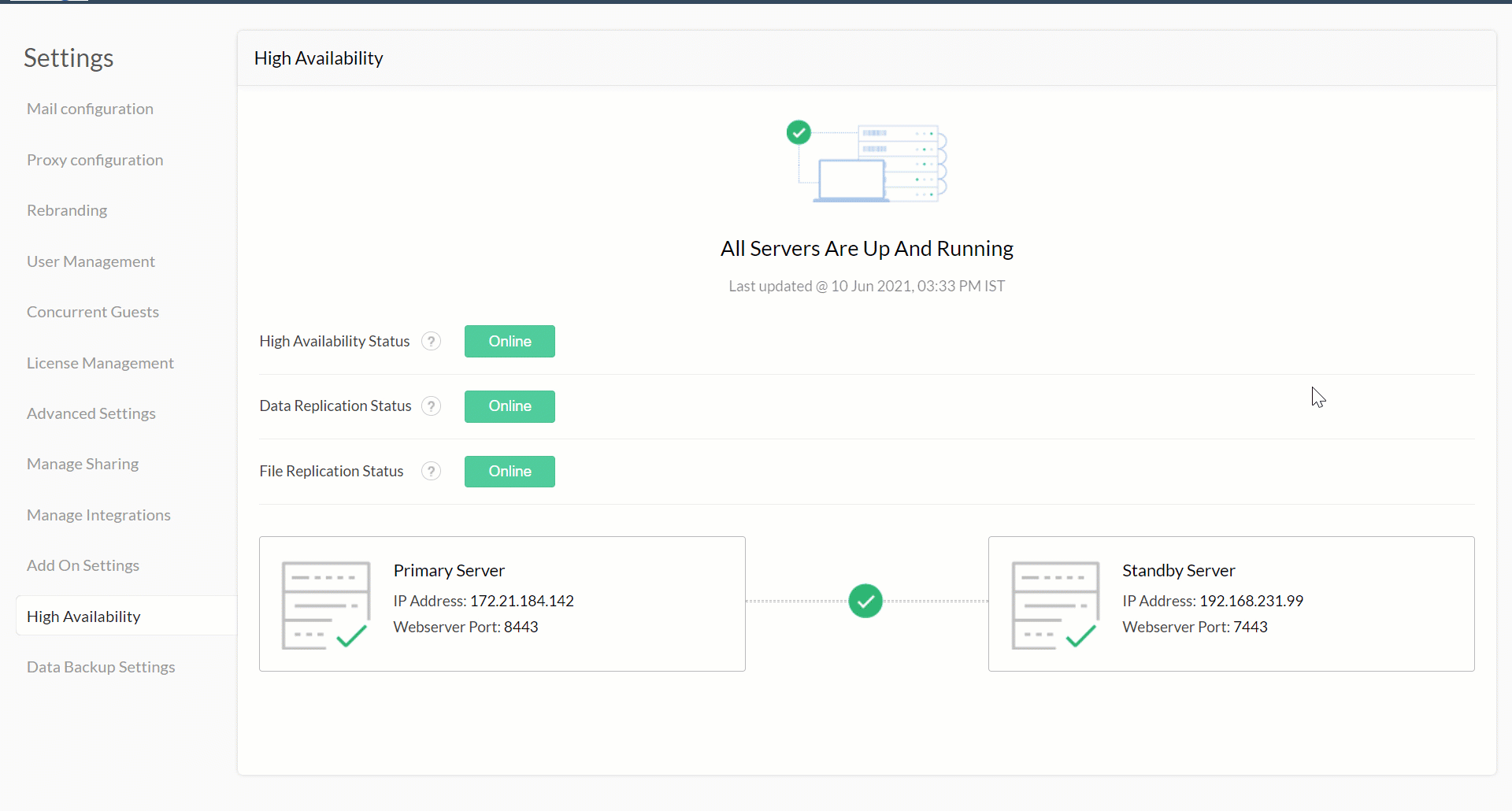The image size is (1512, 811).
Task: Go to User Management
Action: click(91, 261)
